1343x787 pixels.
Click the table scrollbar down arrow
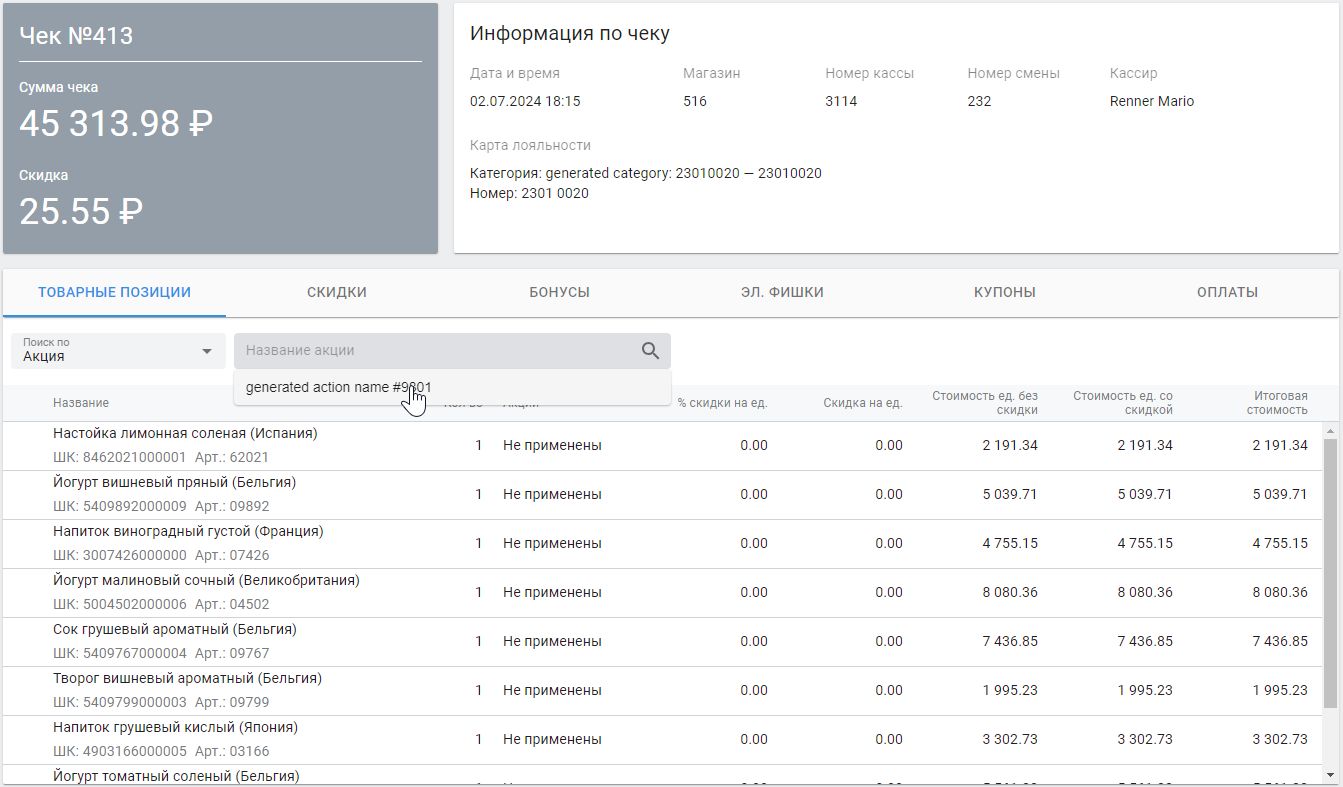pos(1331,776)
